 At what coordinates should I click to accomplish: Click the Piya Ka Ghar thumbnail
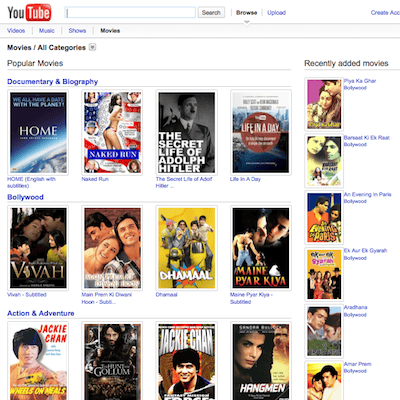click(324, 104)
